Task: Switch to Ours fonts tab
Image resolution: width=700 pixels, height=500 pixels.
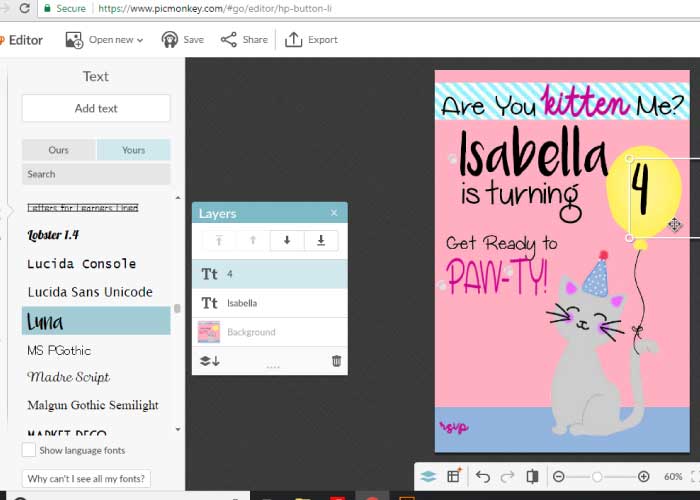Action: coord(59,150)
